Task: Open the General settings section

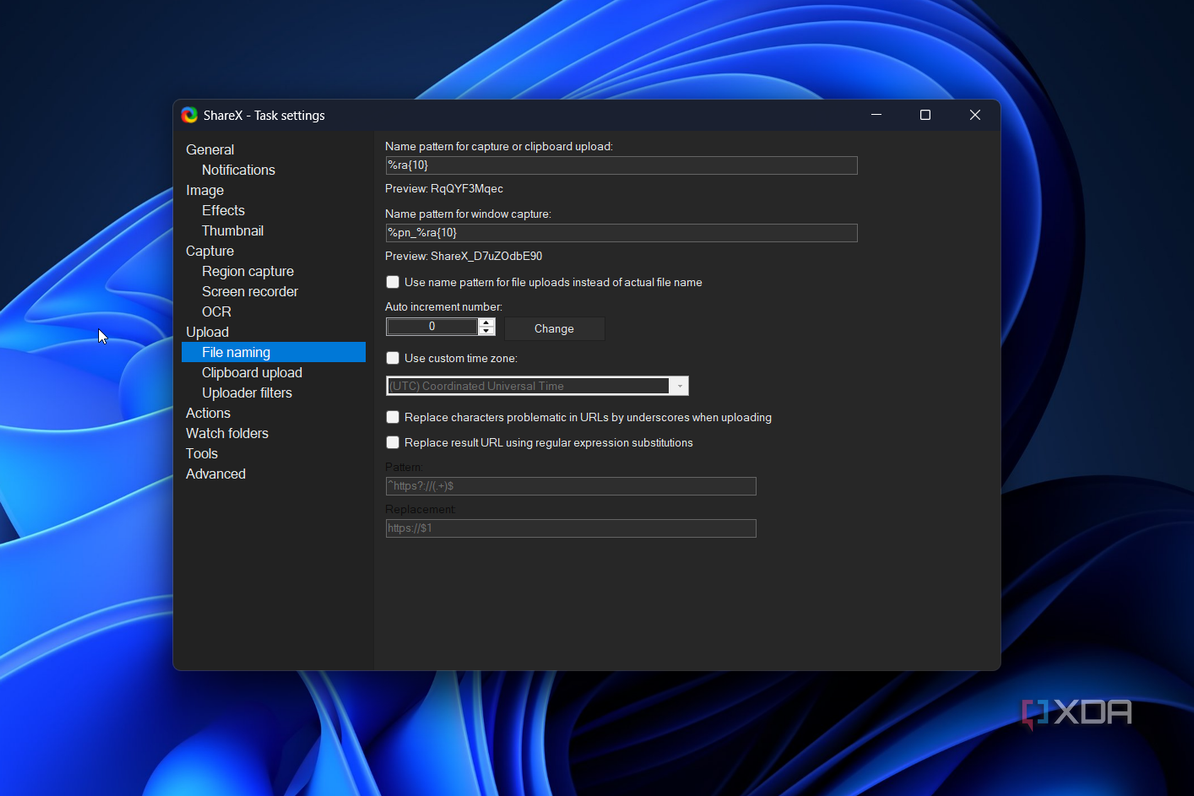Action: 210,150
